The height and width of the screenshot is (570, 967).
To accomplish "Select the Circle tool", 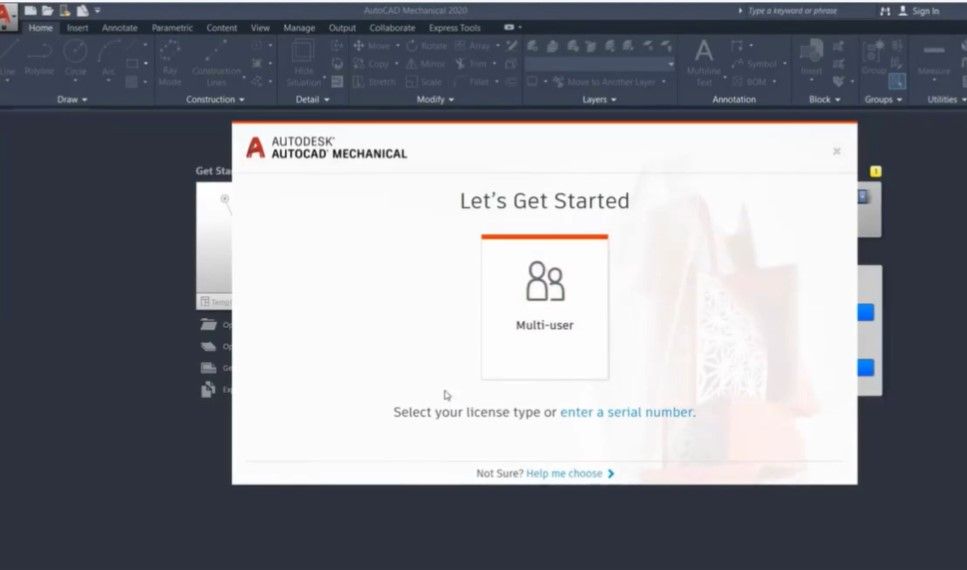I will pos(75,59).
